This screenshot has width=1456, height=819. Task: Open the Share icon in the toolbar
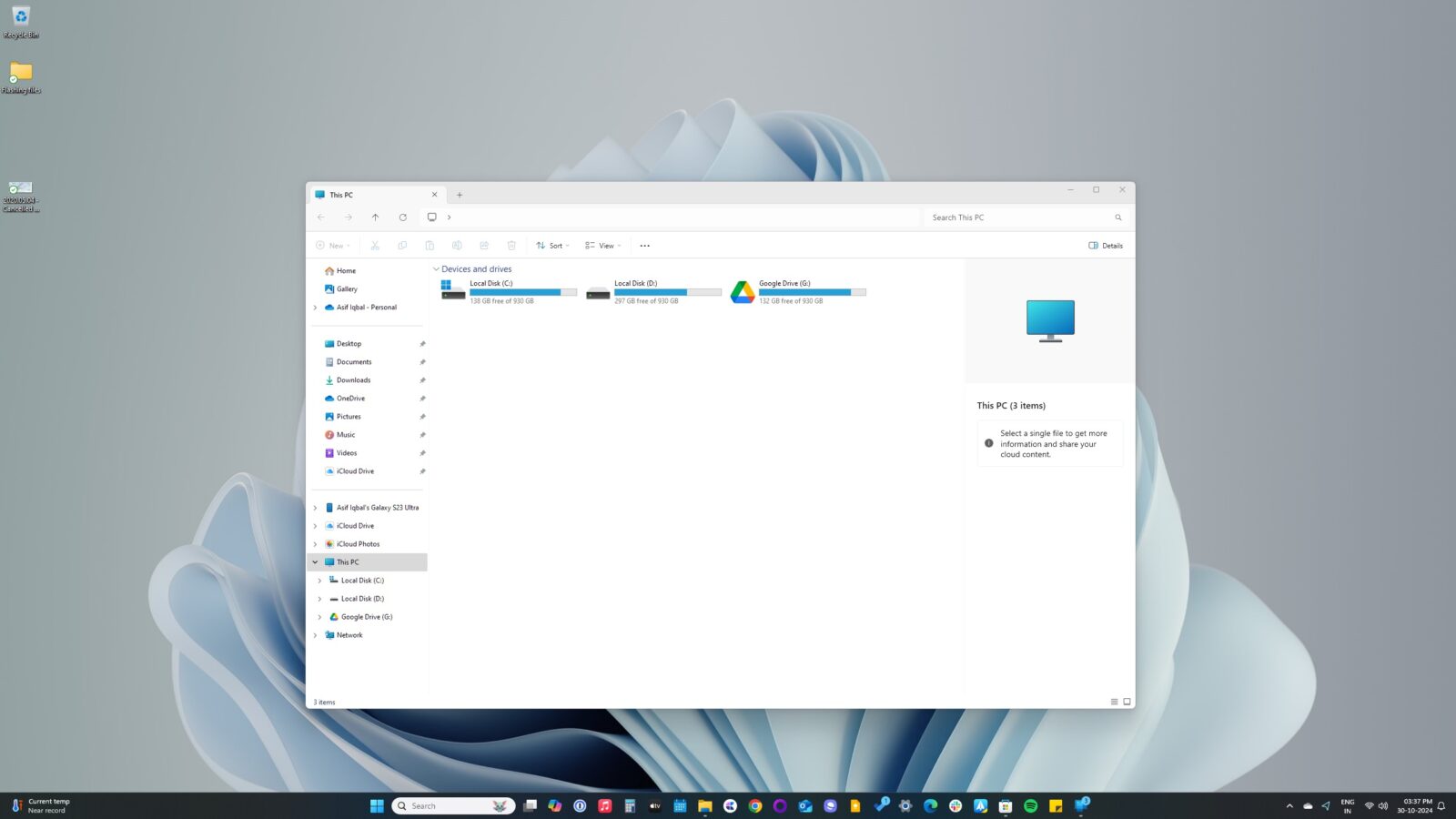(x=484, y=245)
